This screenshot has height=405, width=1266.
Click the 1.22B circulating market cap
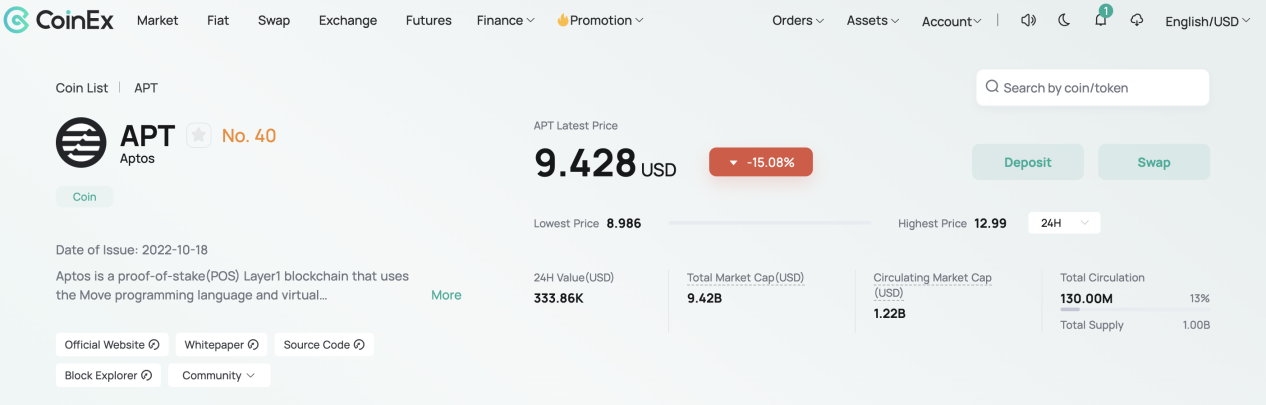(x=890, y=313)
